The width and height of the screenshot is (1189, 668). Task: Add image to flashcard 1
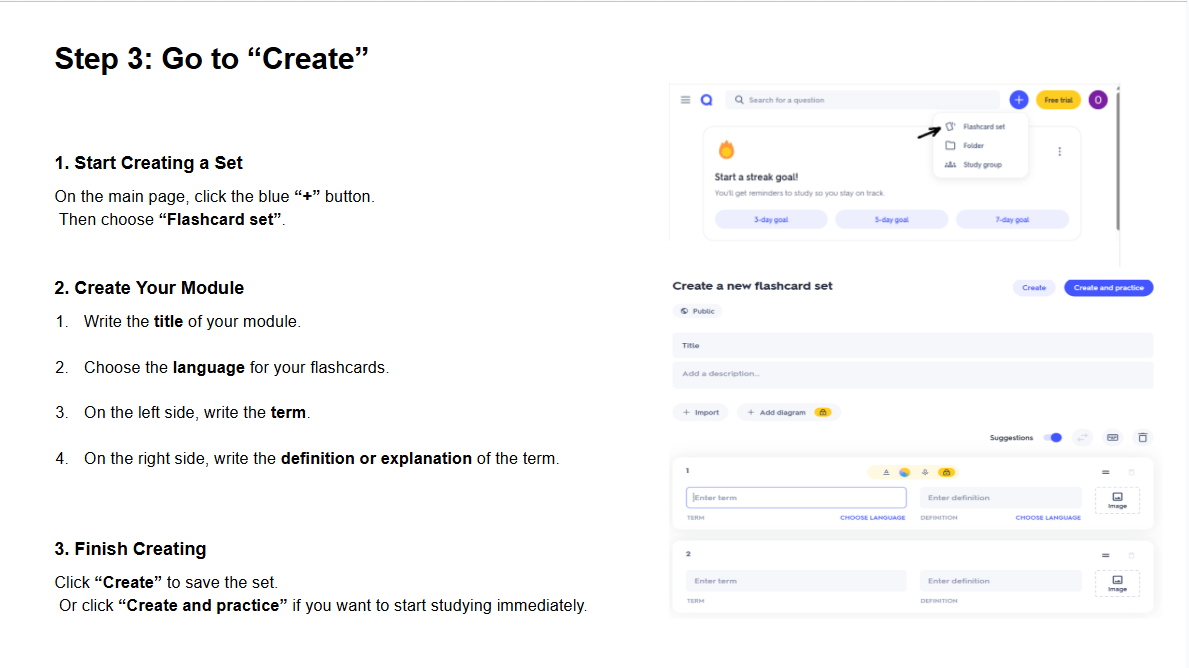[1117, 500]
